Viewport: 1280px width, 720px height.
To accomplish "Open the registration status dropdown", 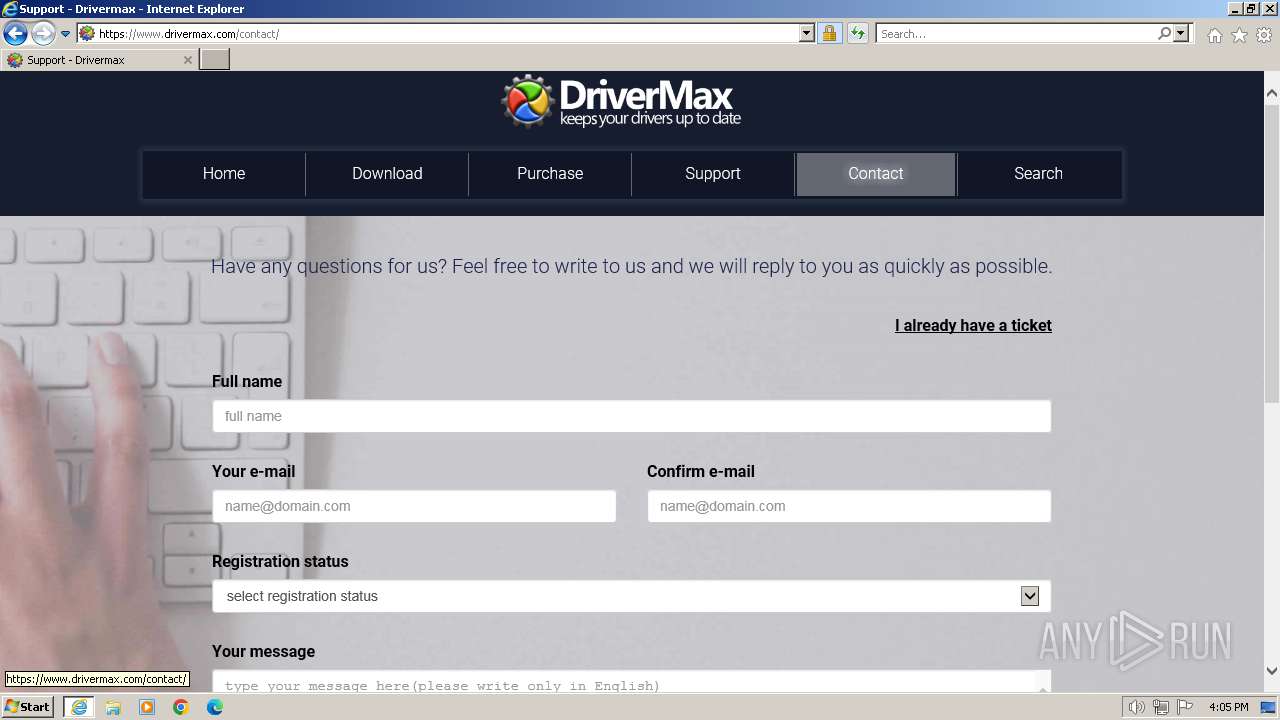I will tap(631, 596).
